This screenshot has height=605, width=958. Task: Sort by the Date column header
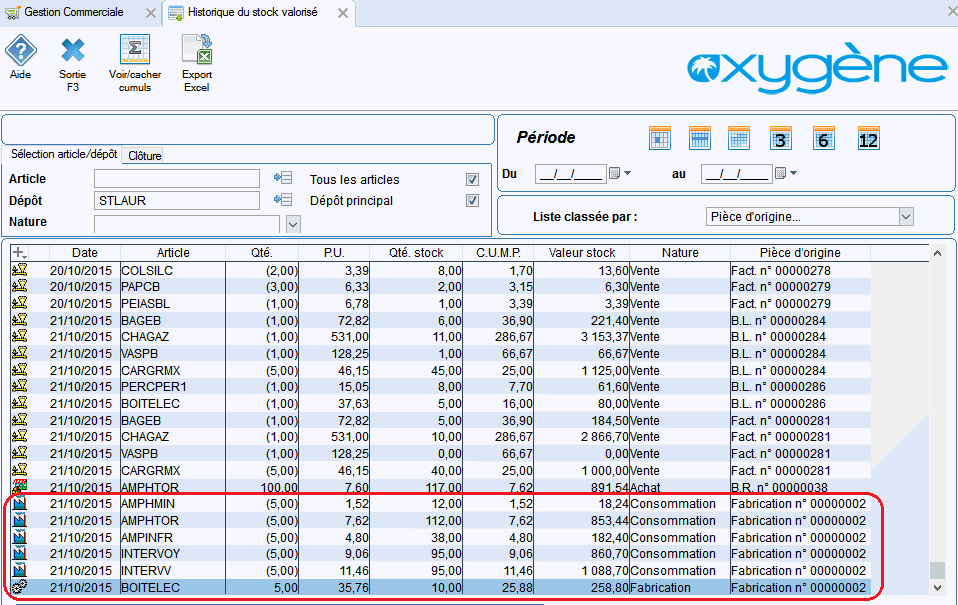click(84, 252)
